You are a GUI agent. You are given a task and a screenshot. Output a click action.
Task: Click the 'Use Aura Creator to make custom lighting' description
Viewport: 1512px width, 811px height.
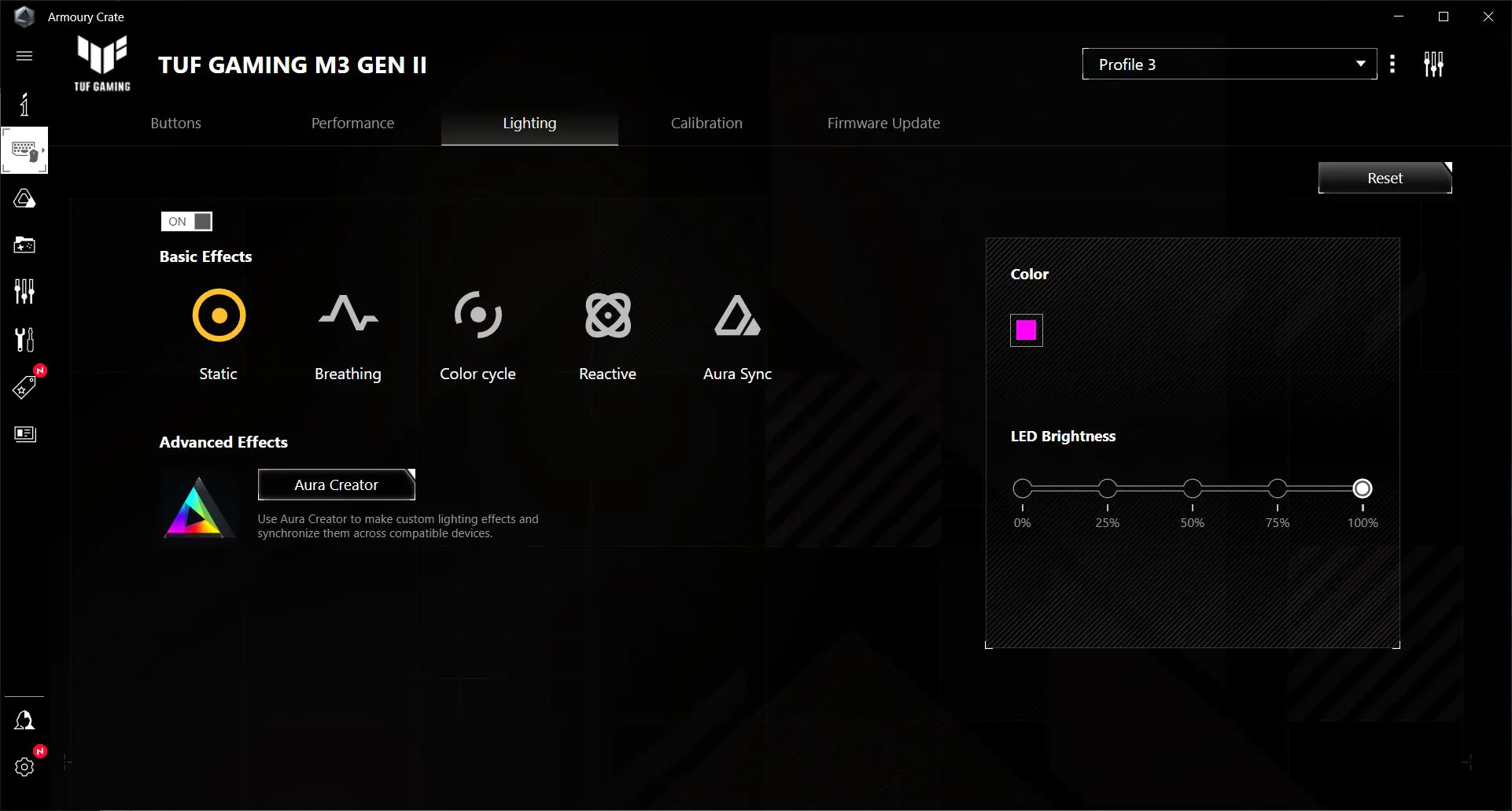tap(398, 526)
